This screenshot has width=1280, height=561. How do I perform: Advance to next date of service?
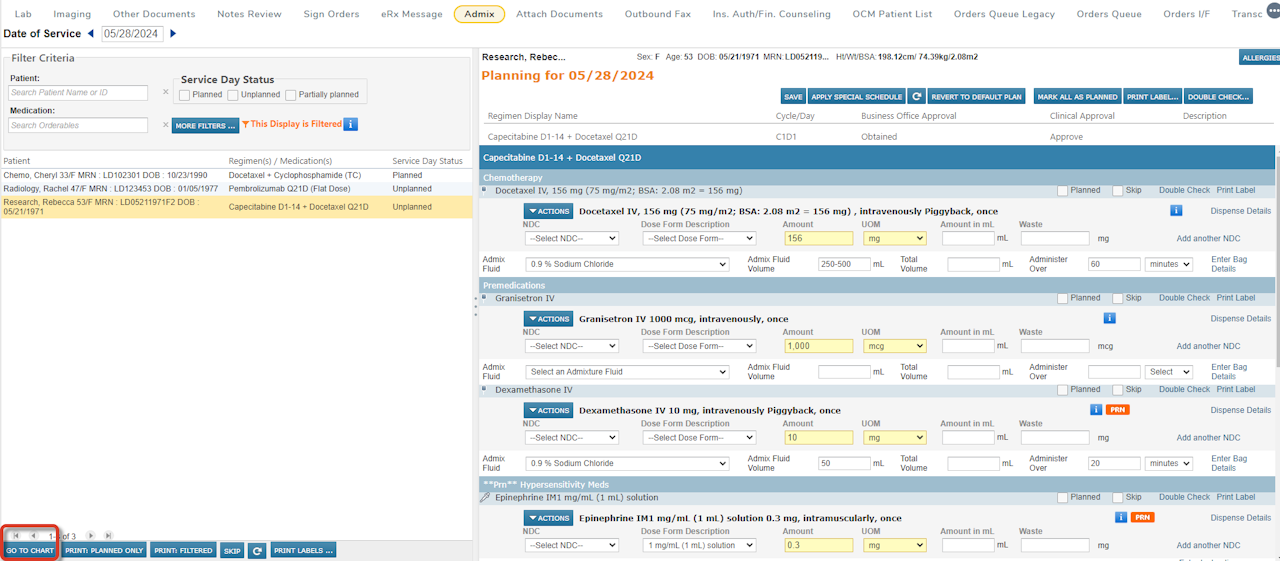pos(173,34)
